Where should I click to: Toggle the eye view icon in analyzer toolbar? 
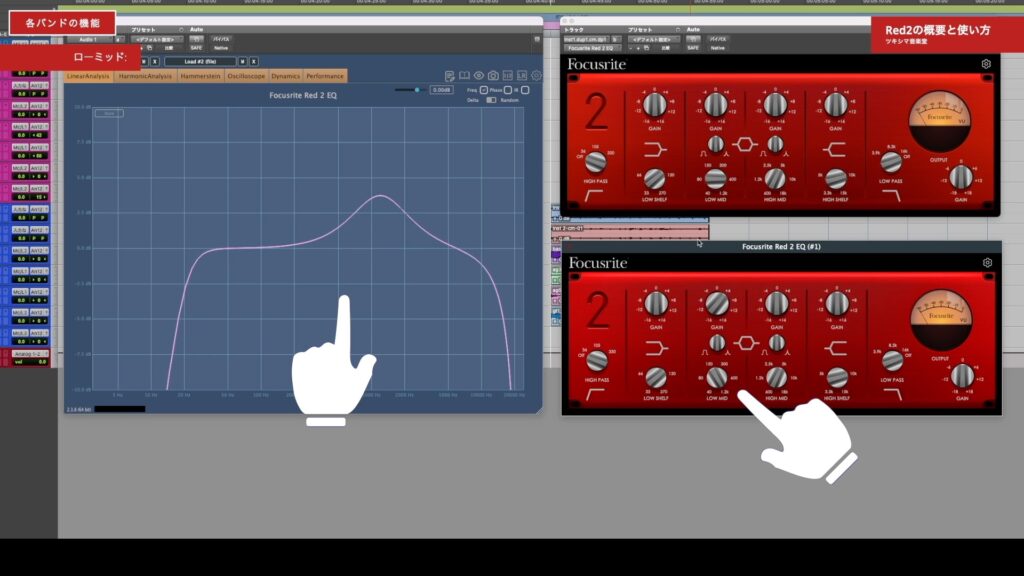coord(479,76)
